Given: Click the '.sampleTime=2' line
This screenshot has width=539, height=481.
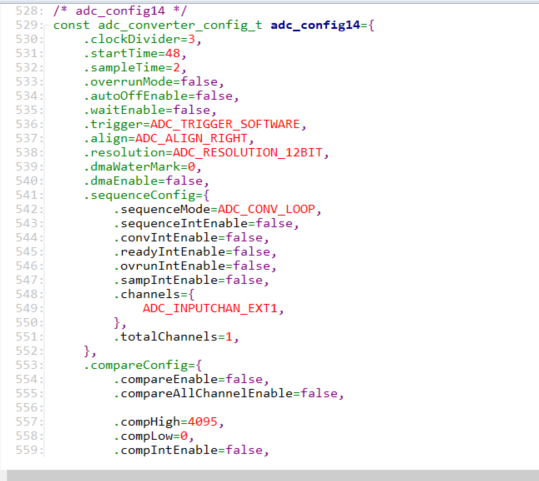Looking at the screenshot, I should (135, 68).
